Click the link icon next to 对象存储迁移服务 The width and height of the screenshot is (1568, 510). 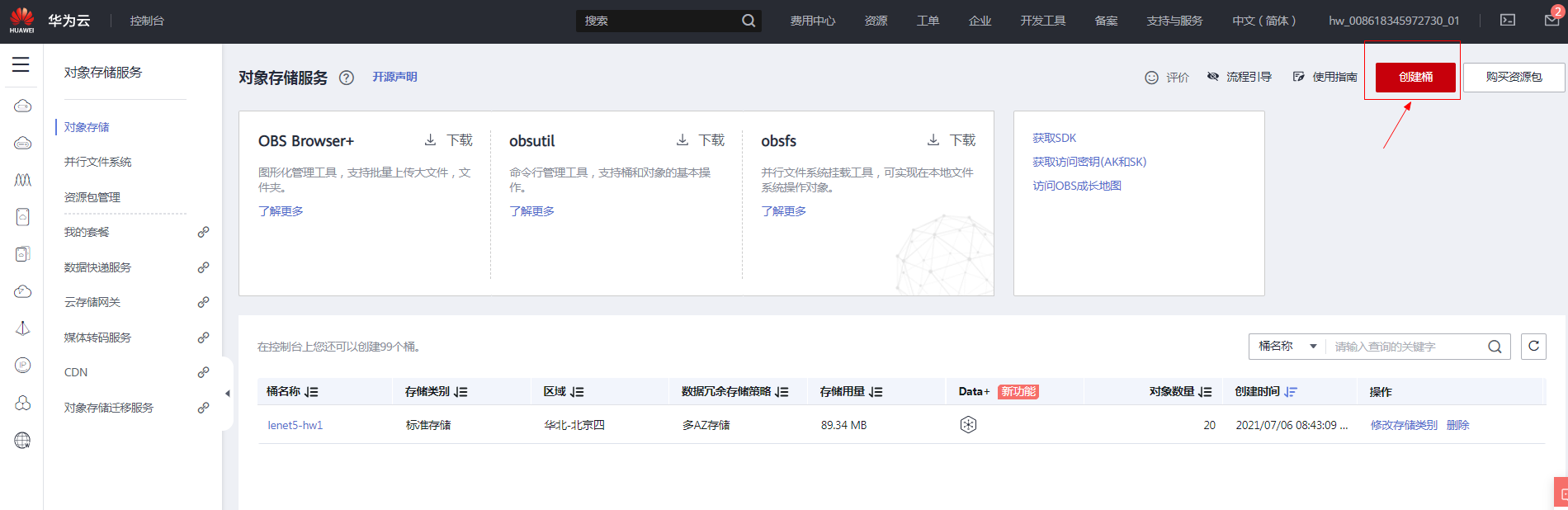pyautogui.click(x=203, y=408)
